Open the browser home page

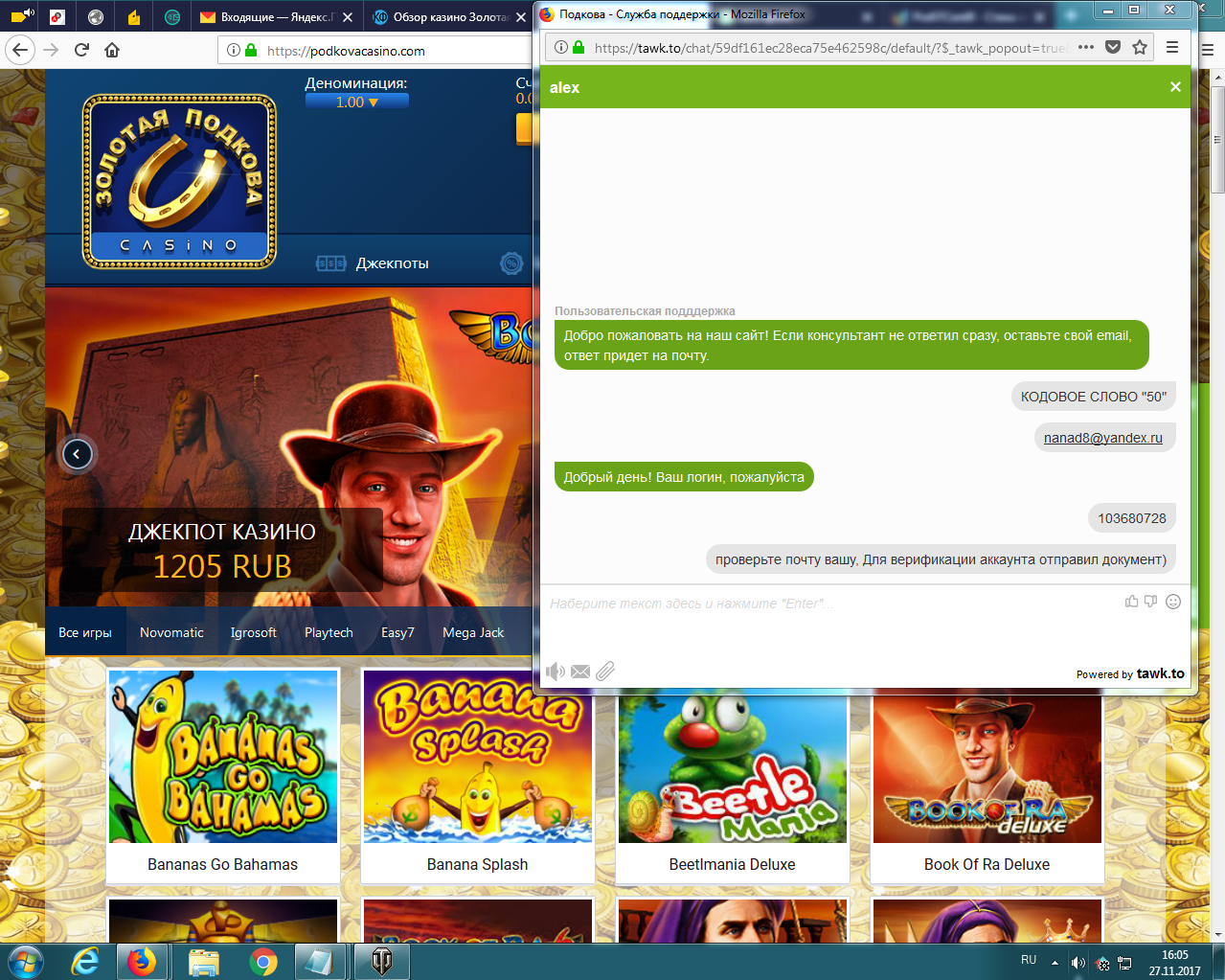(x=112, y=50)
